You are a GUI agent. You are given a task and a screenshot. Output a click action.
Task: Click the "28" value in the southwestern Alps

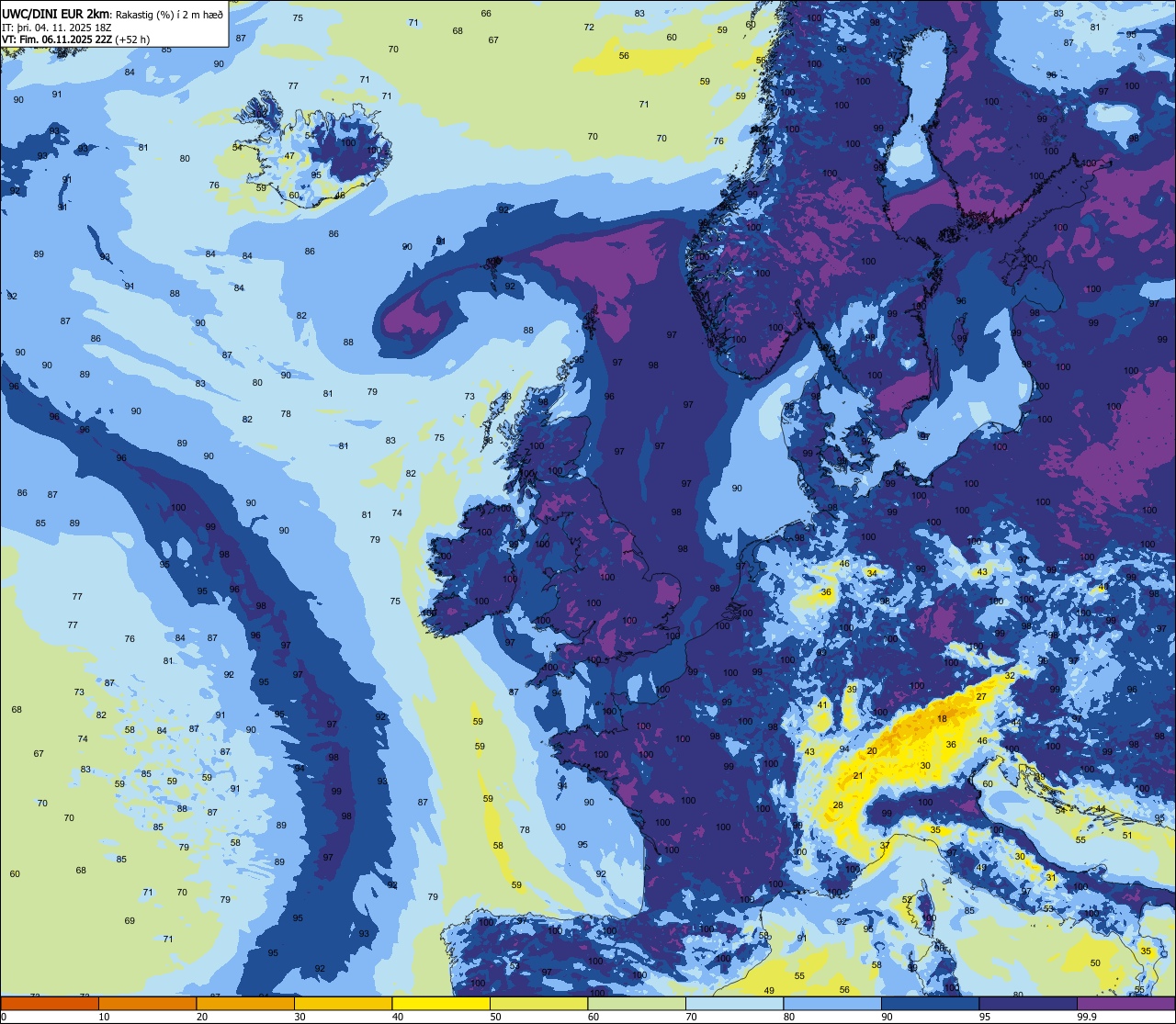[x=838, y=805]
